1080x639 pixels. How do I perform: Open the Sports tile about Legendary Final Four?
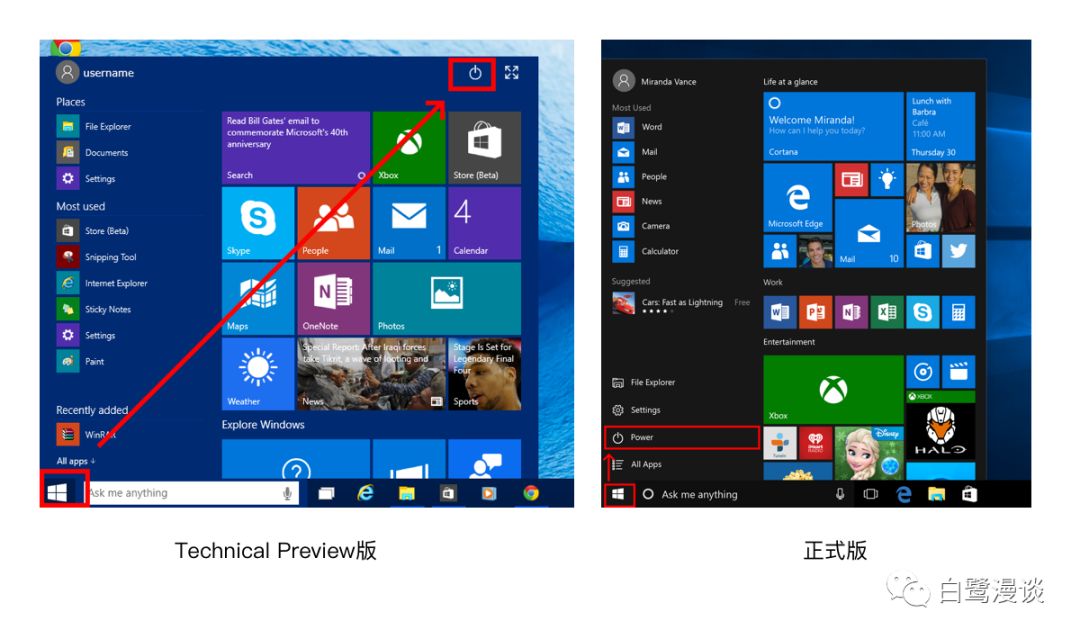click(x=484, y=374)
